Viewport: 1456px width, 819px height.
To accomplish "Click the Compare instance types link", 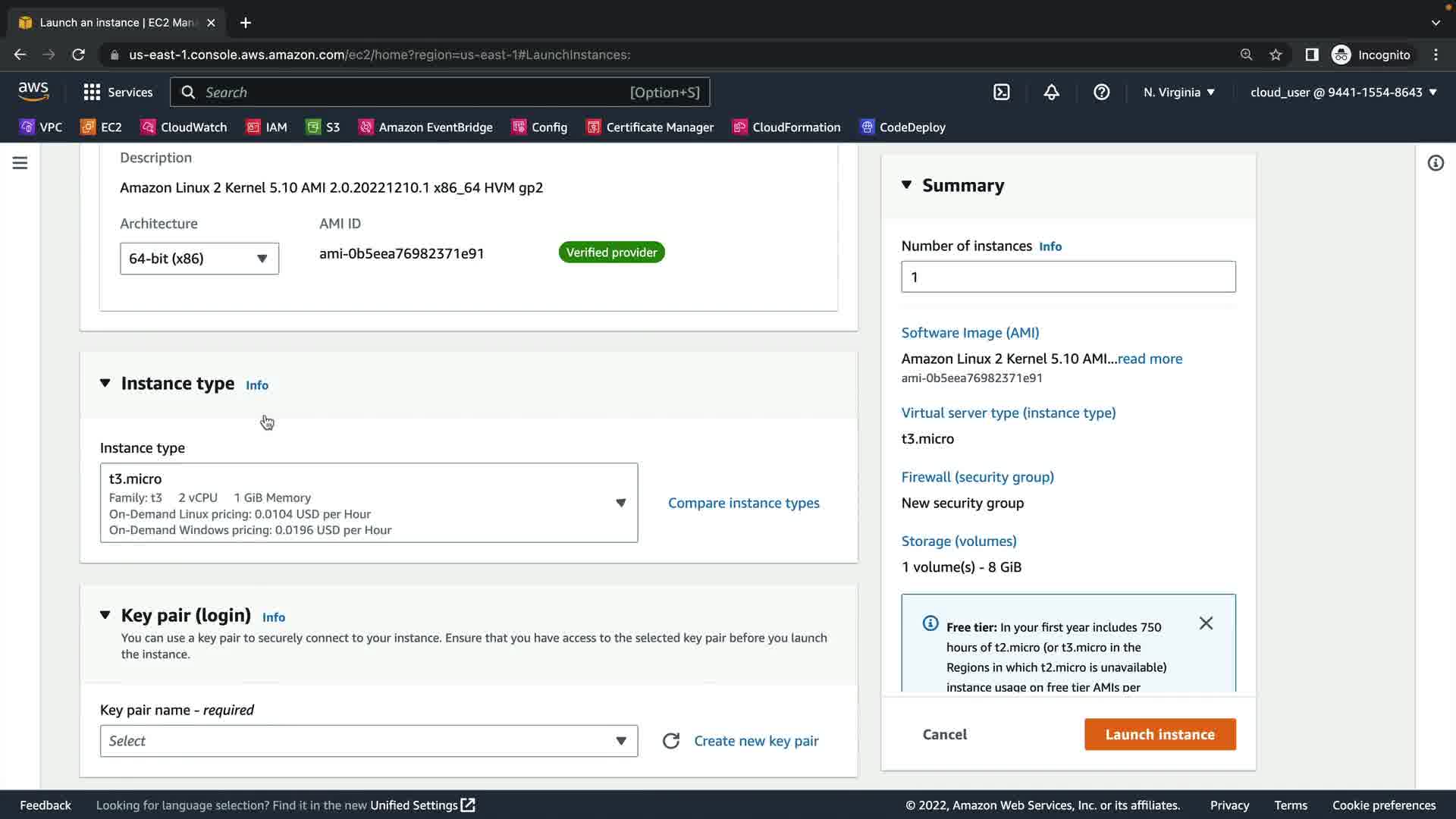I will click(743, 503).
